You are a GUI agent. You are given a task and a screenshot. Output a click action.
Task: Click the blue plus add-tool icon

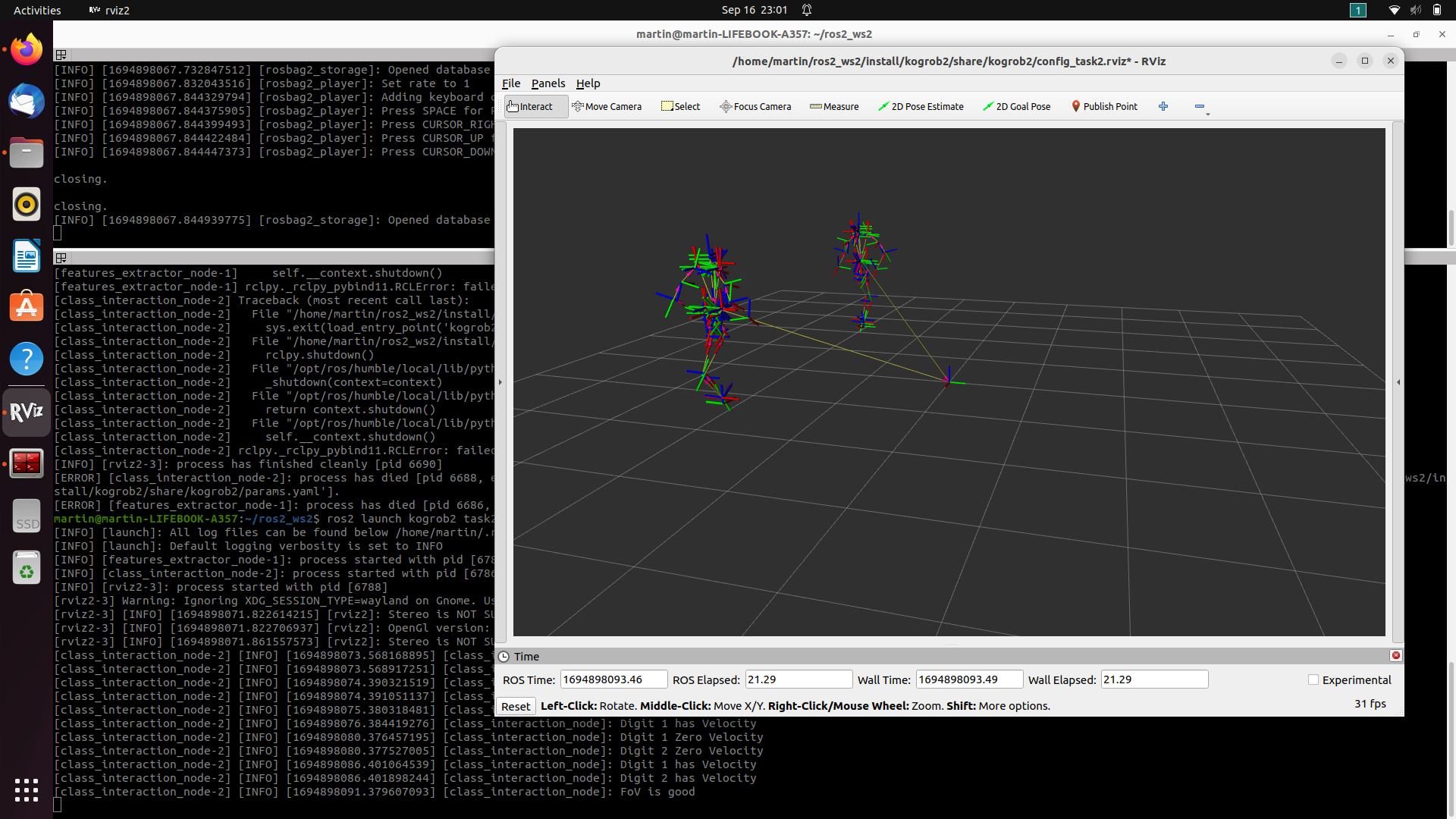pos(1163,107)
